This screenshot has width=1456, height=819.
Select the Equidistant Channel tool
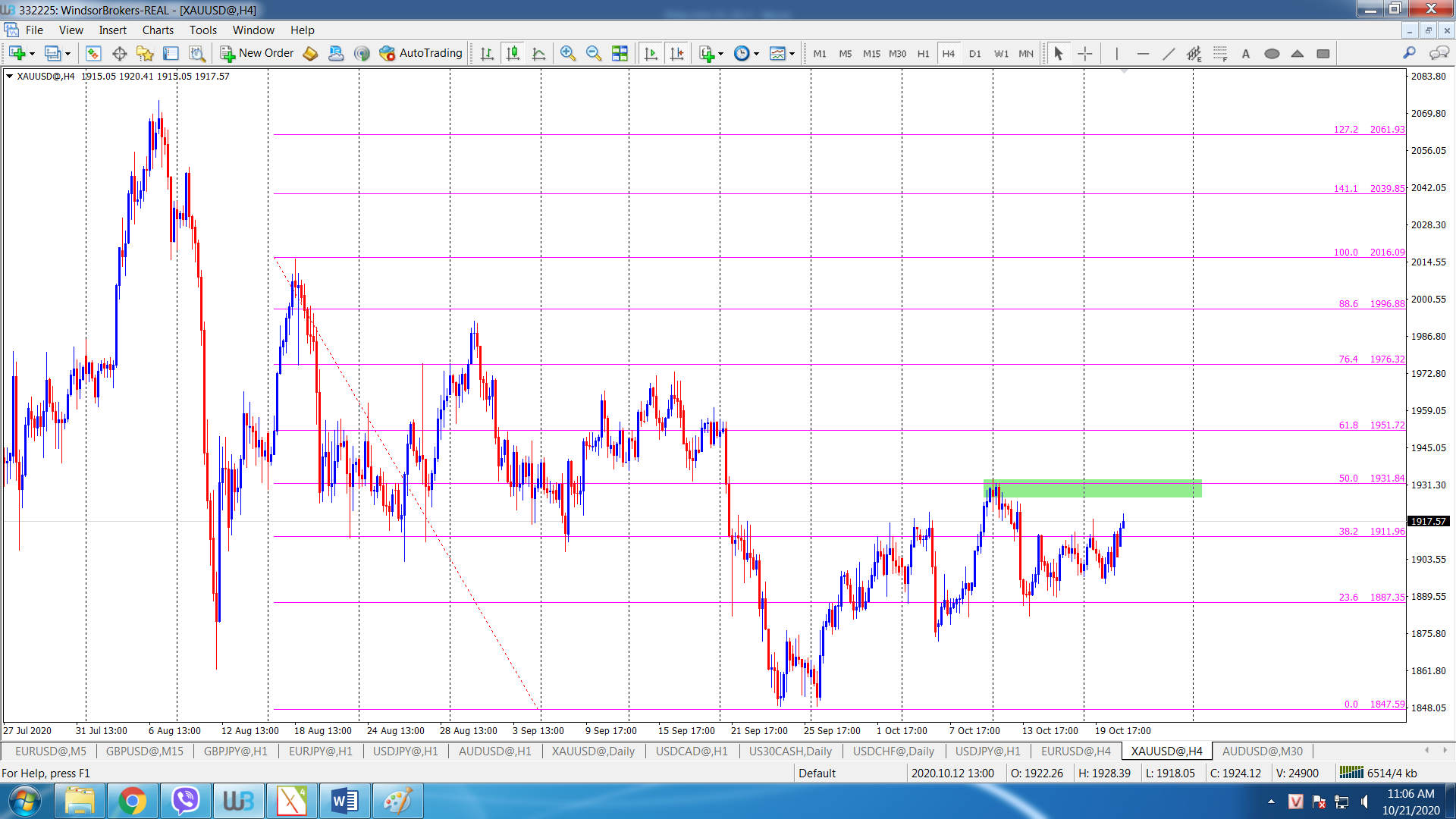pos(1194,53)
